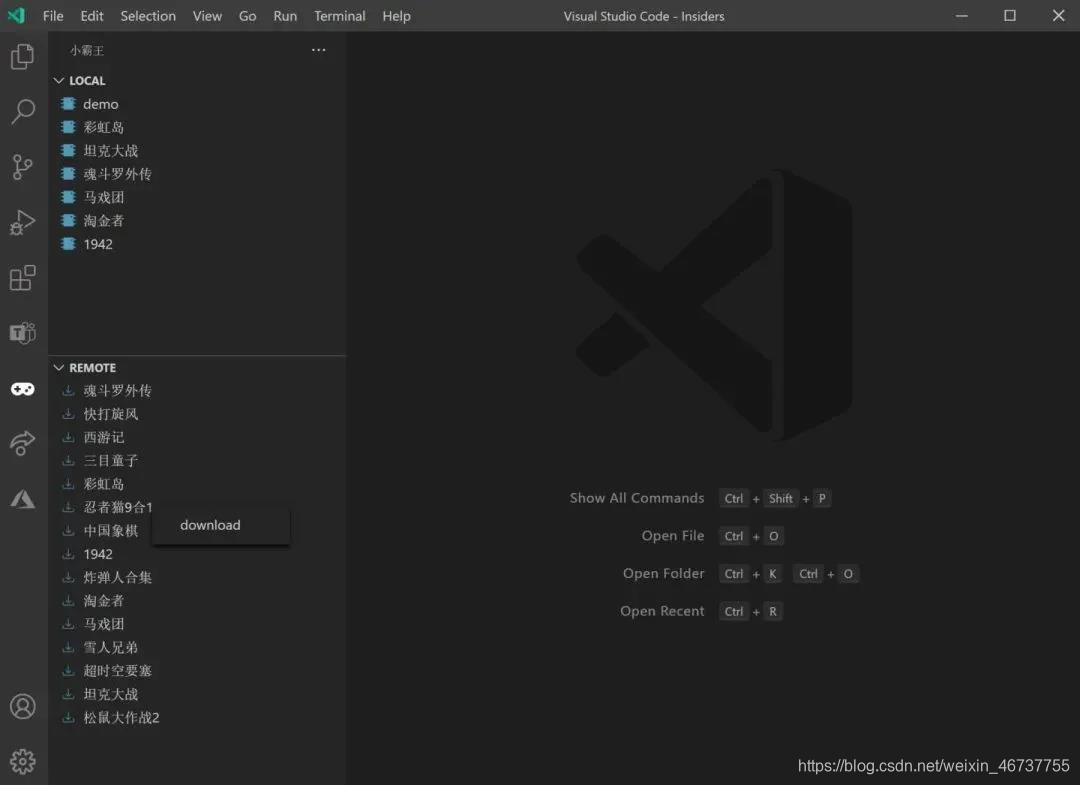Open the Help menu
1080x785 pixels.
[397, 16]
